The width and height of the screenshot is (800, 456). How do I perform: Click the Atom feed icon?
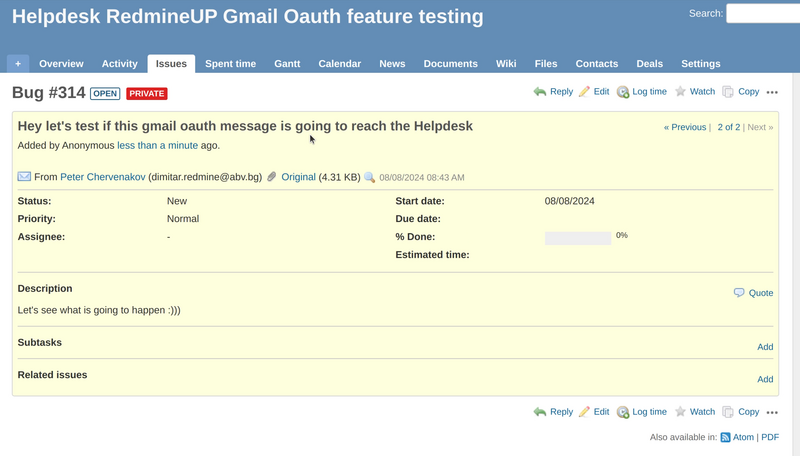pyautogui.click(x=726, y=437)
